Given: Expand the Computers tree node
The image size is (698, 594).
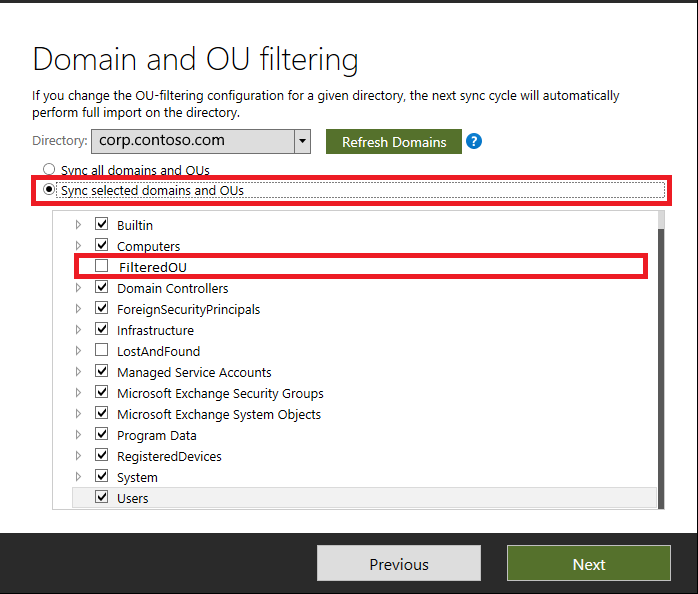Looking at the screenshot, I should 78,245.
